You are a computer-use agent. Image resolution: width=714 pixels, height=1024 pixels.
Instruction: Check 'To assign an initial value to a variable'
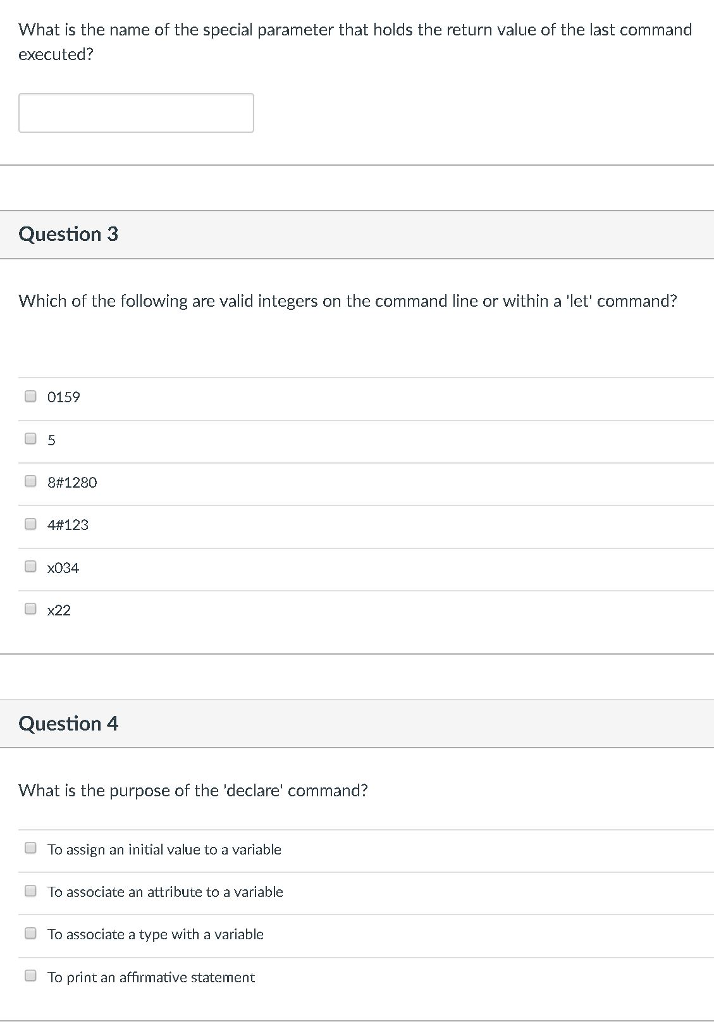tap(30, 847)
